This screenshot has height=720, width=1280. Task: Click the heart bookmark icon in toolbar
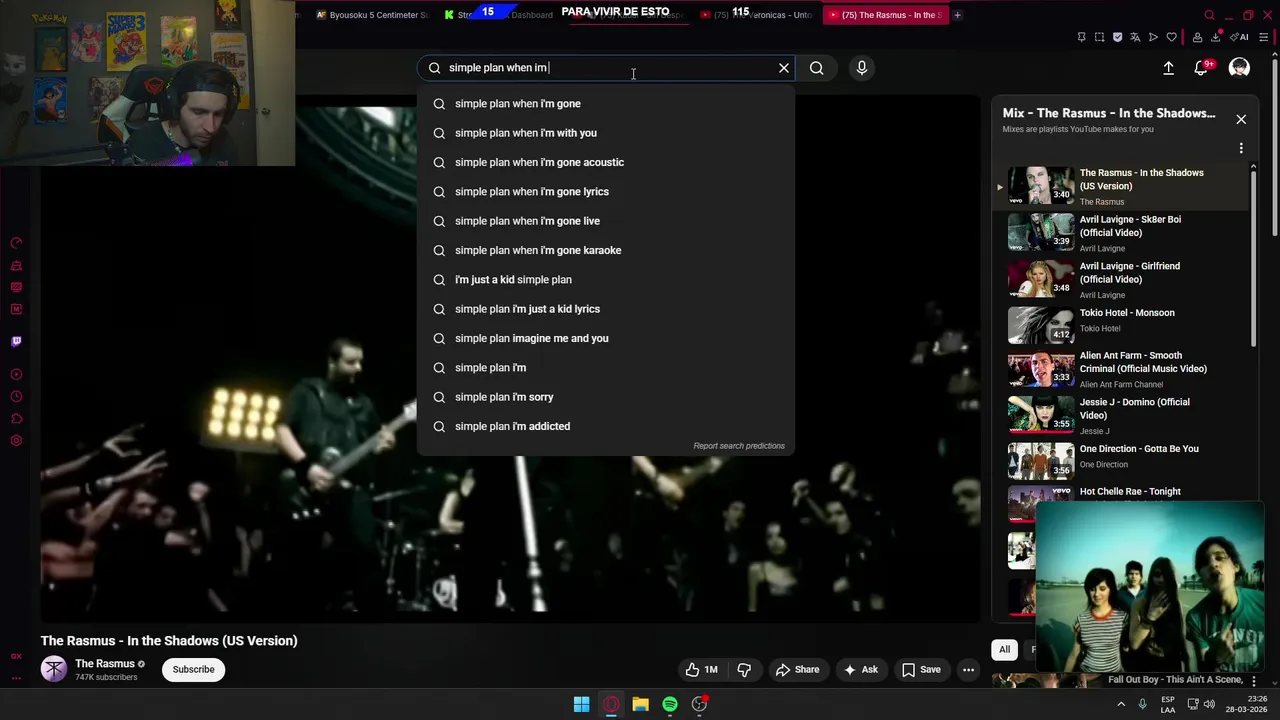[x=1171, y=37]
